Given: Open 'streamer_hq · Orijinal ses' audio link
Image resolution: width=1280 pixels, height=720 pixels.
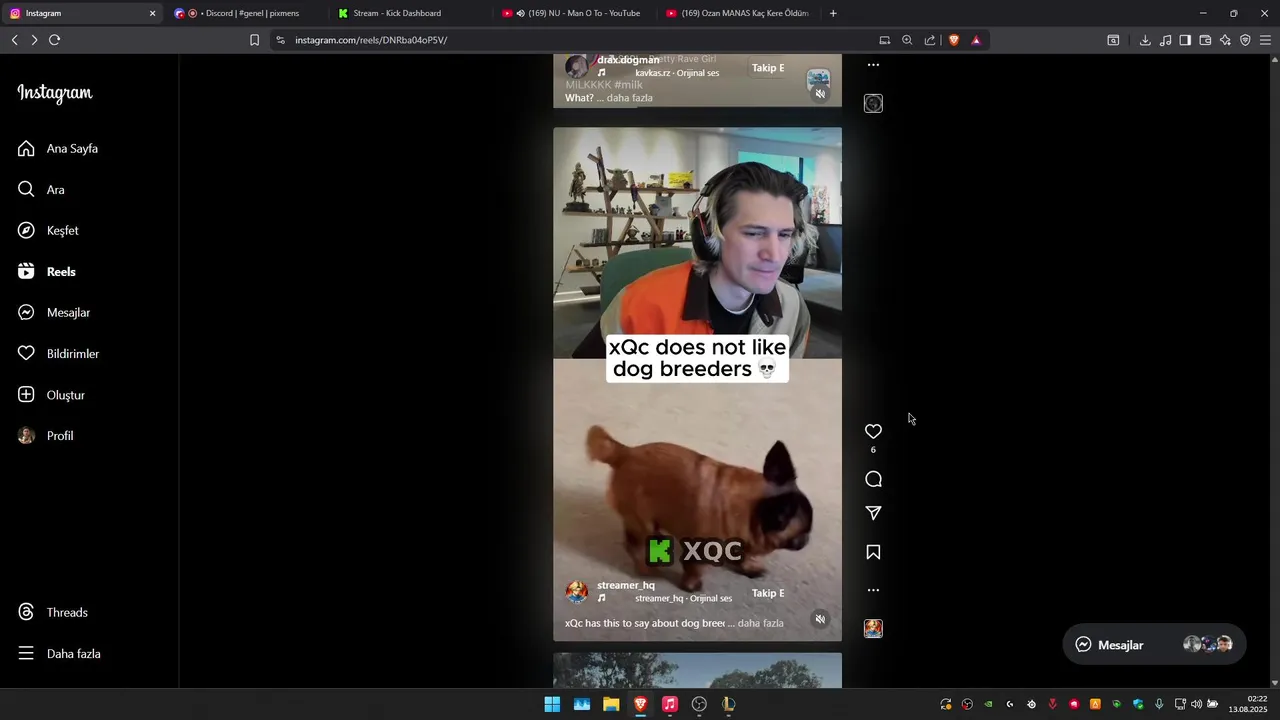Looking at the screenshot, I should coord(683,598).
